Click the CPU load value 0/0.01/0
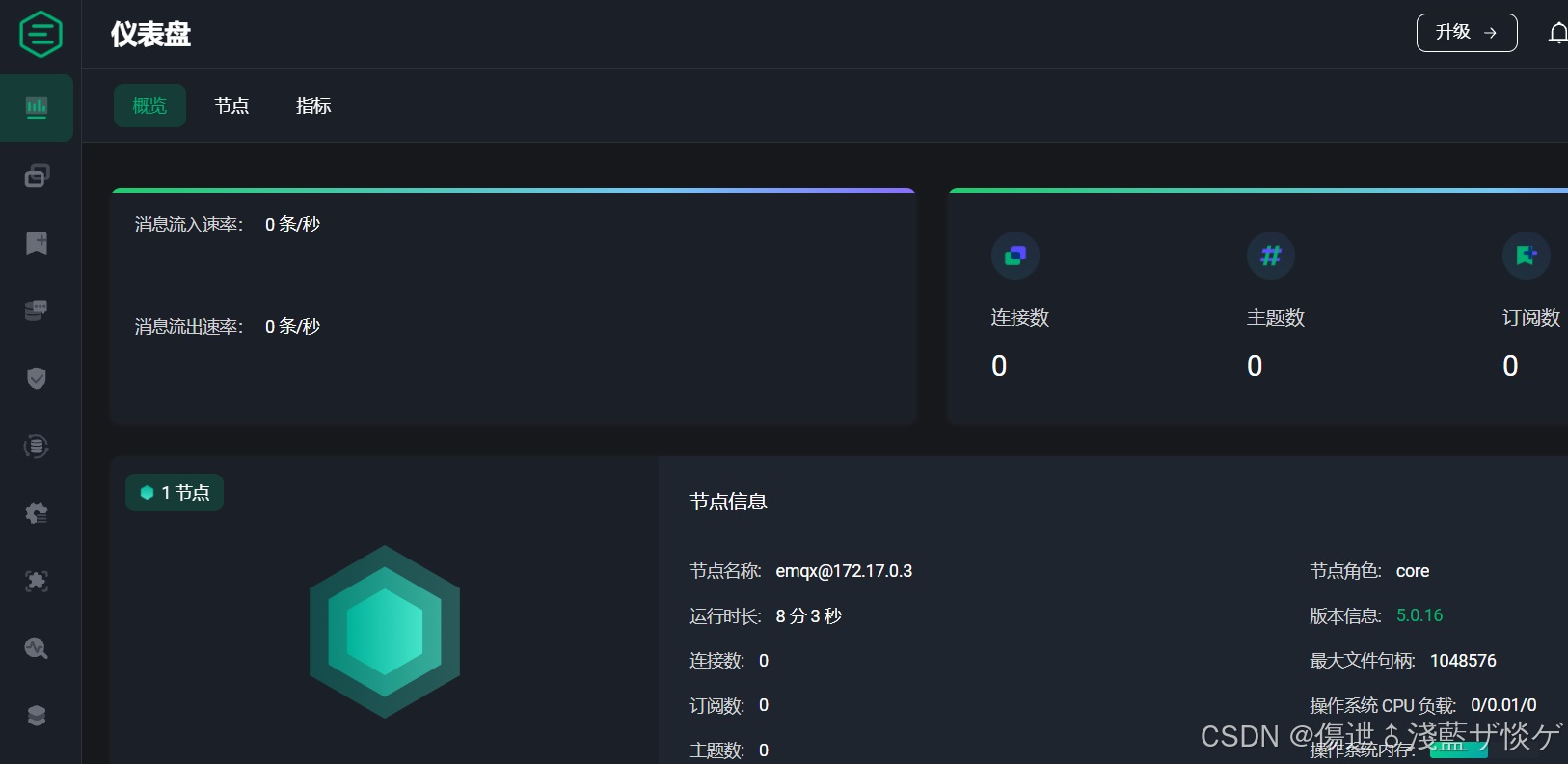 point(1503,705)
